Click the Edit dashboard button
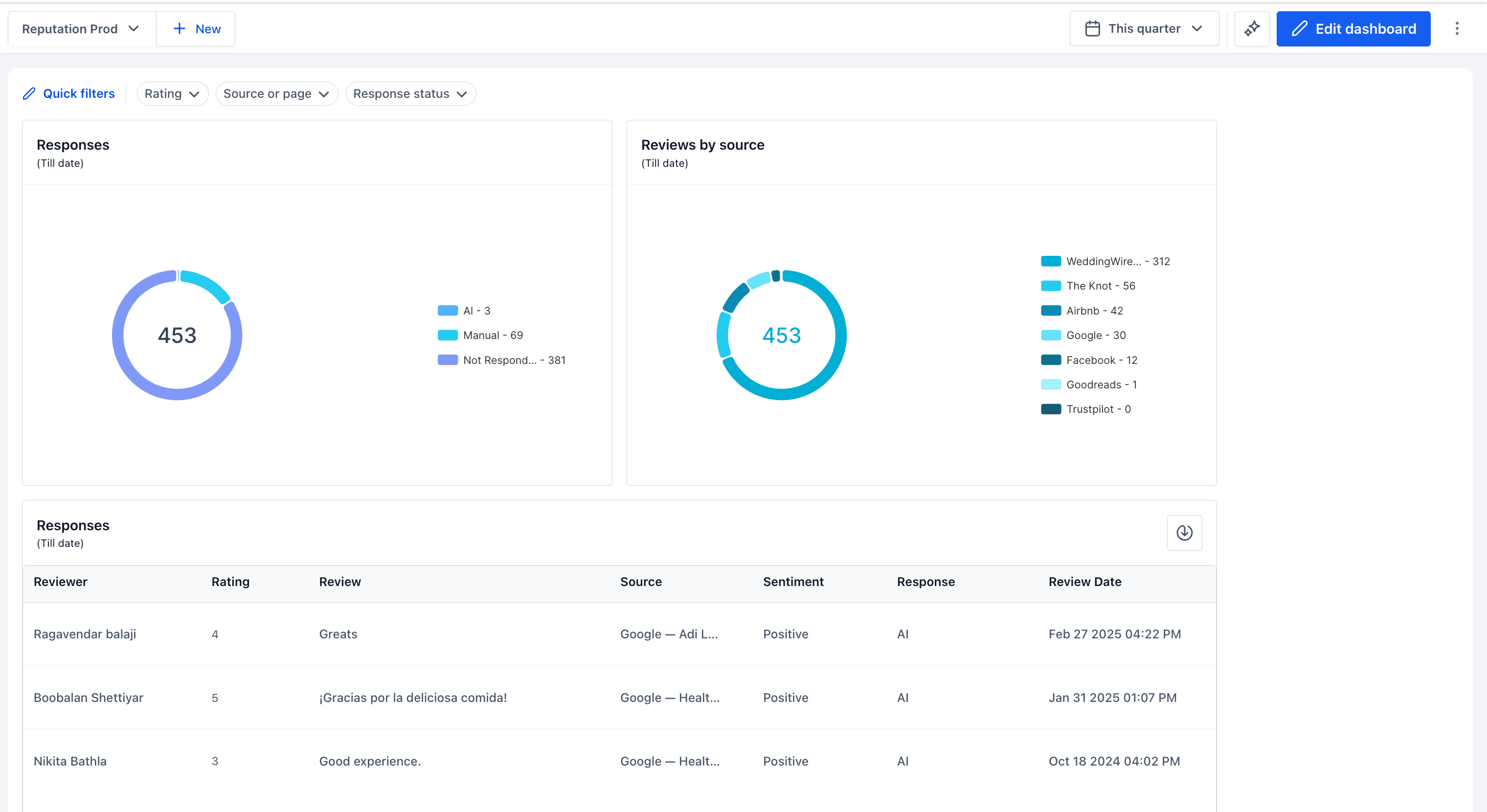The width and height of the screenshot is (1487, 812). [x=1353, y=29]
